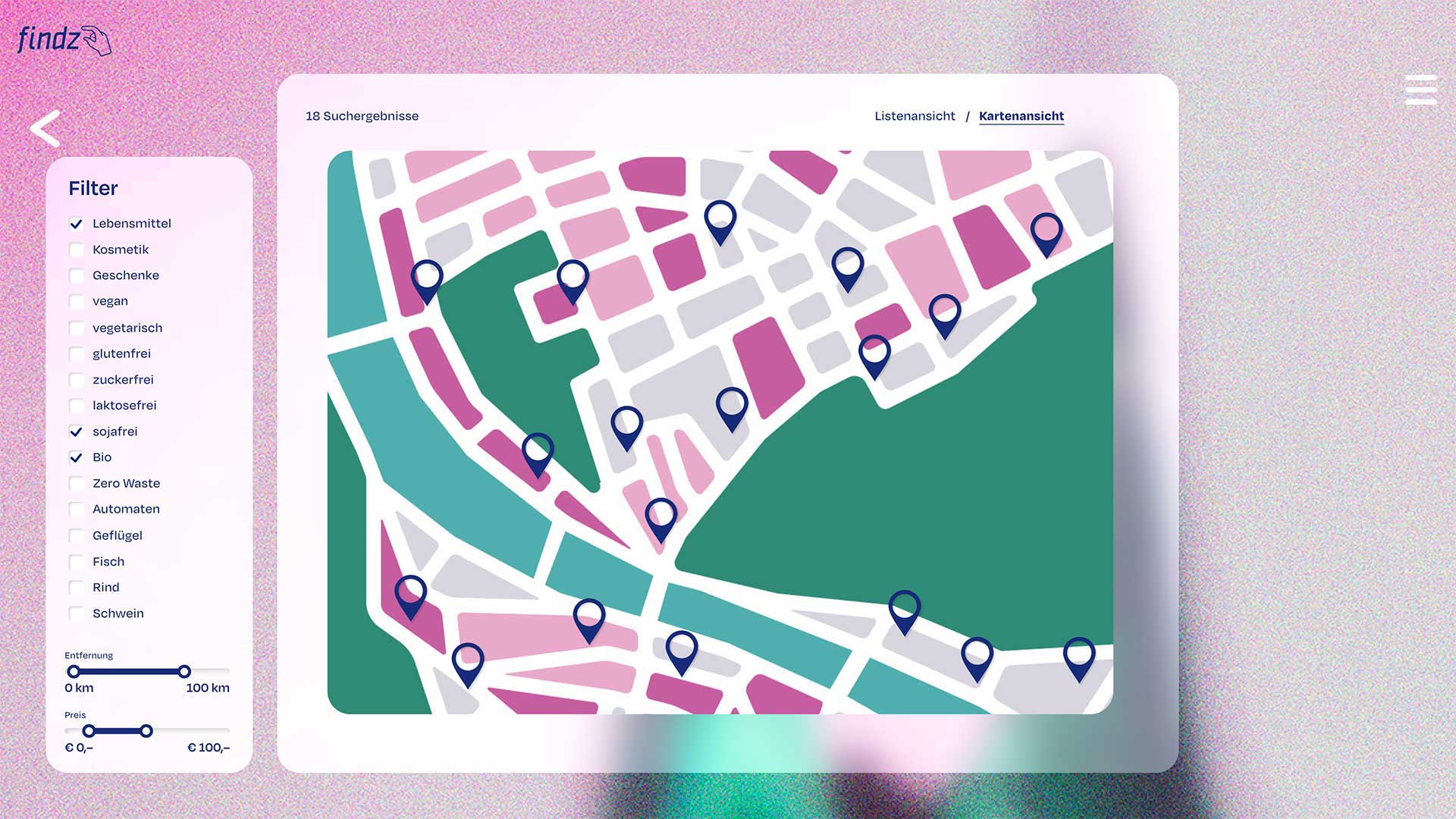Click the Kosmetik filter label
The width and height of the screenshot is (1456, 819).
pyautogui.click(x=121, y=249)
